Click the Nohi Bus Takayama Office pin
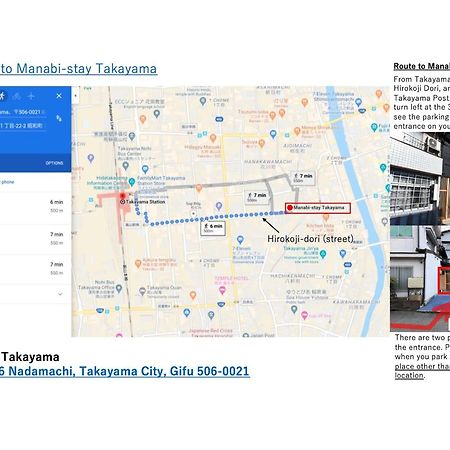Viewport: 450px width, 450px height. 119,288
